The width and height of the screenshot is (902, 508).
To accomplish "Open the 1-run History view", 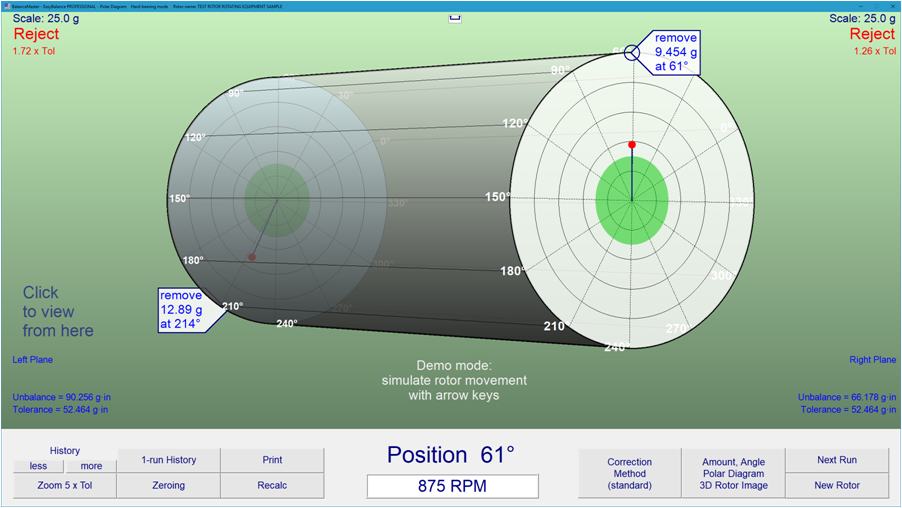I will pyautogui.click(x=168, y=460).
